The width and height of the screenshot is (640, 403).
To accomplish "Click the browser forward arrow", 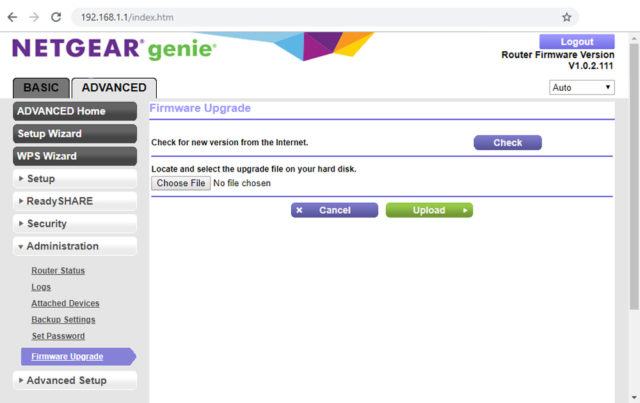I will [x=33, y=17].
